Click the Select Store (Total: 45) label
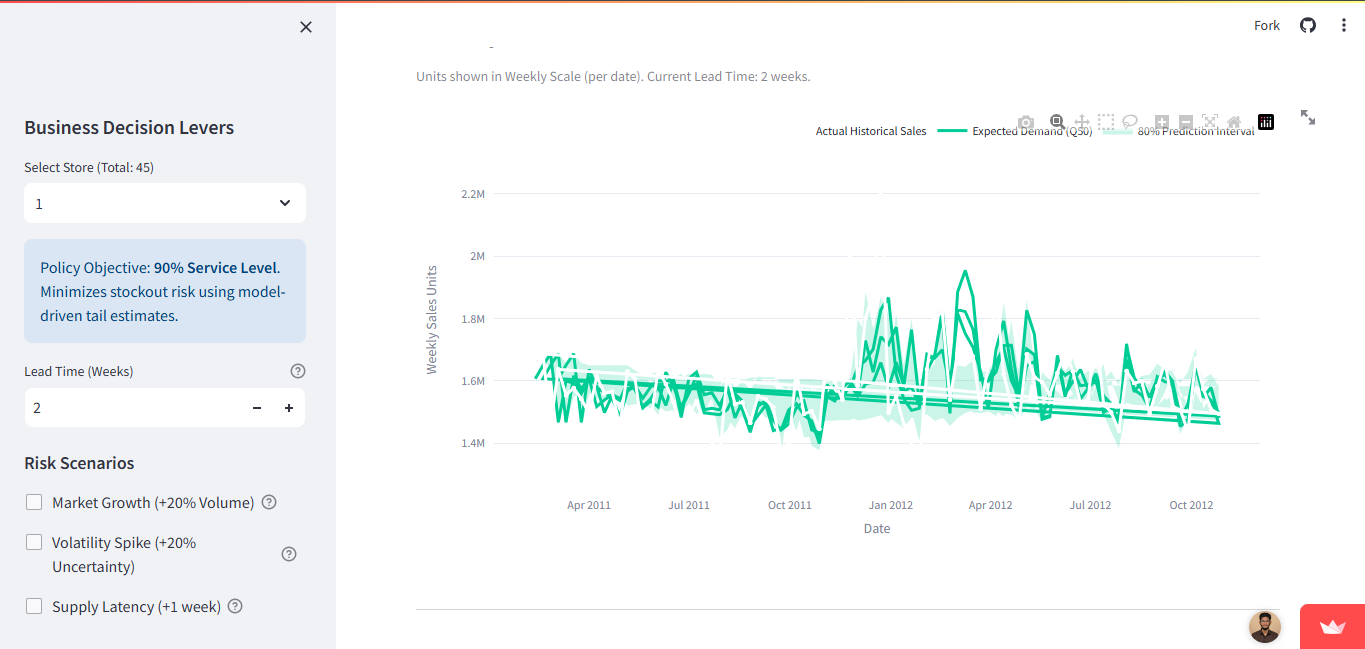1365x649 pixels. [89, 167]
